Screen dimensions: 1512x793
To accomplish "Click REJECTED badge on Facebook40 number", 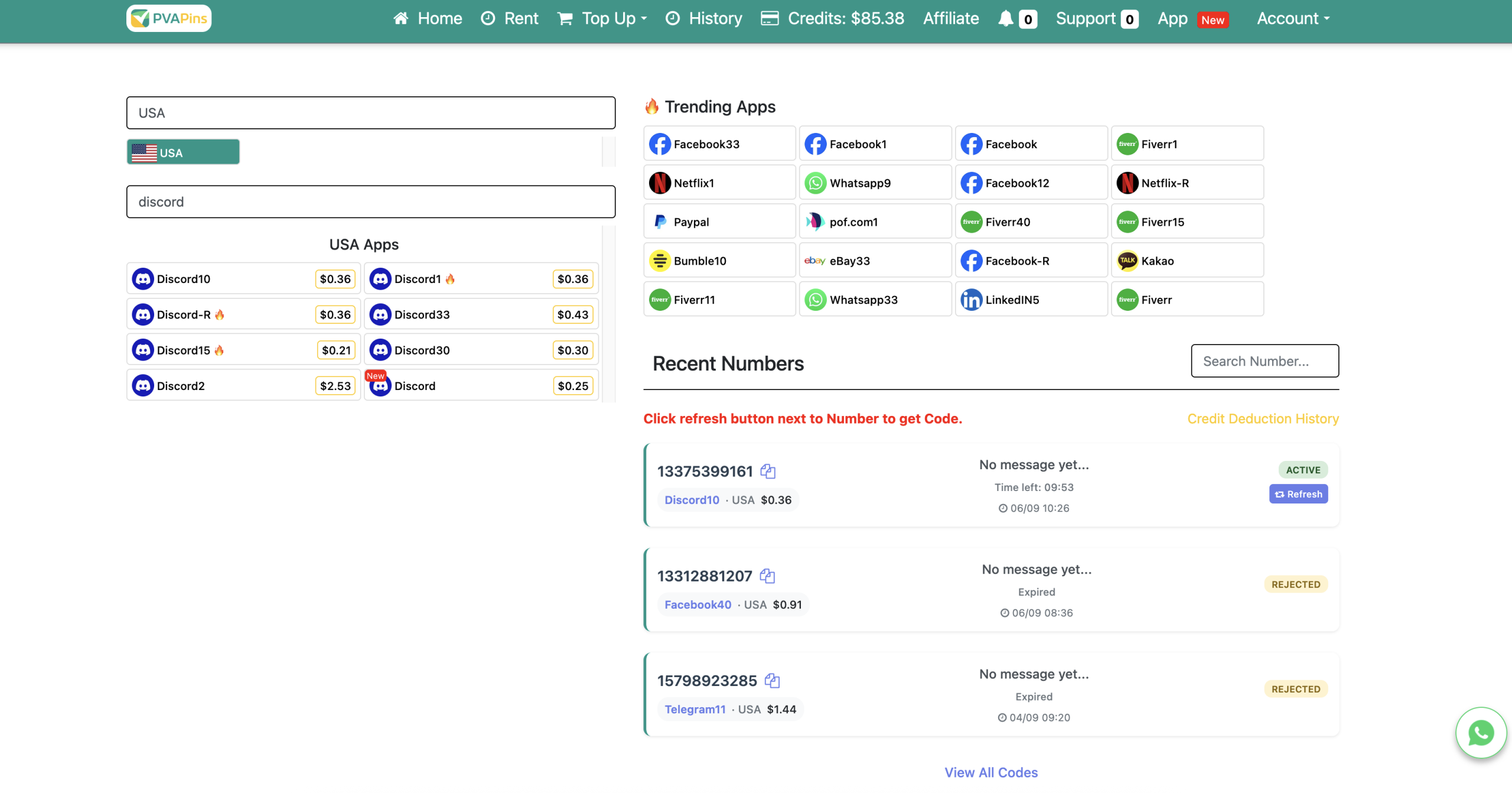I will [1296, 584].
